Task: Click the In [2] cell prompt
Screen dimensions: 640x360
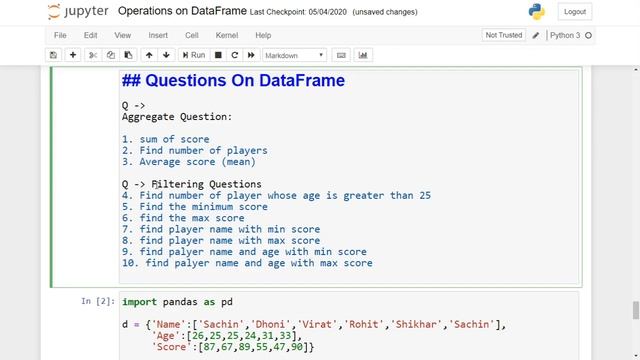Action: [x=98, y=301]
